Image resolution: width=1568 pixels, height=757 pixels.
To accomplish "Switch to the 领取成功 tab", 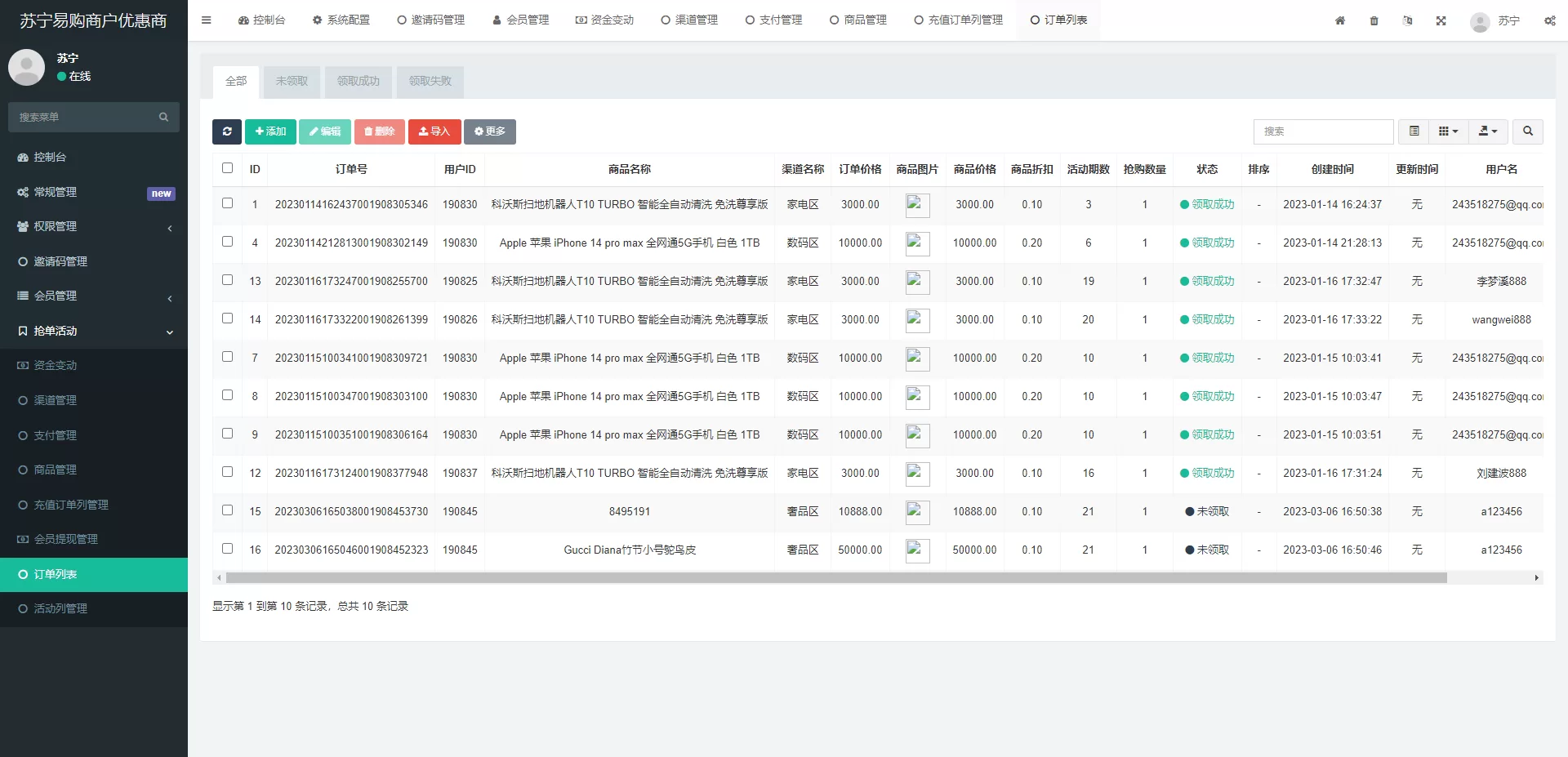I will (x=359, y=82).
